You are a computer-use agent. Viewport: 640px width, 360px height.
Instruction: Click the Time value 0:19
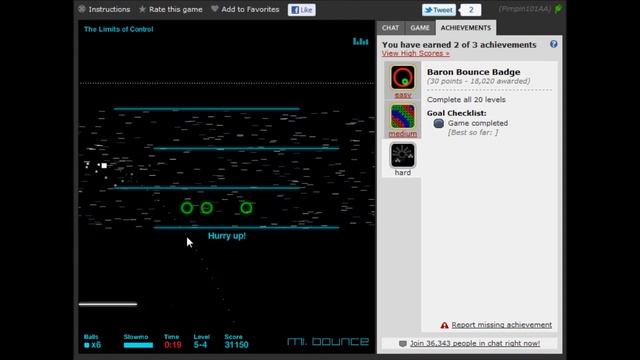(x=173, y=345)
